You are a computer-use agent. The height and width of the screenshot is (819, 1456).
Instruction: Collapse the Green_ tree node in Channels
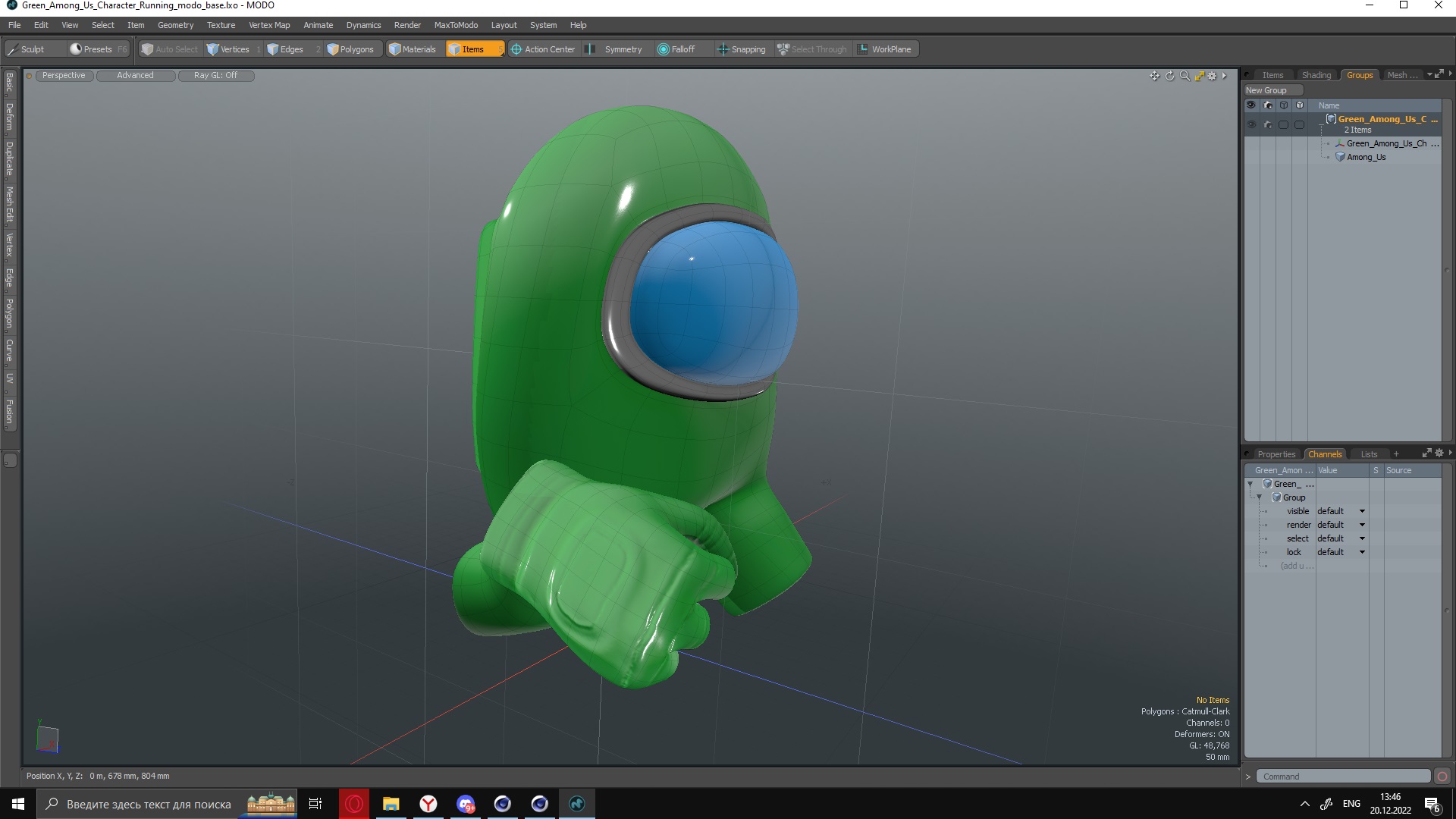1250,484
